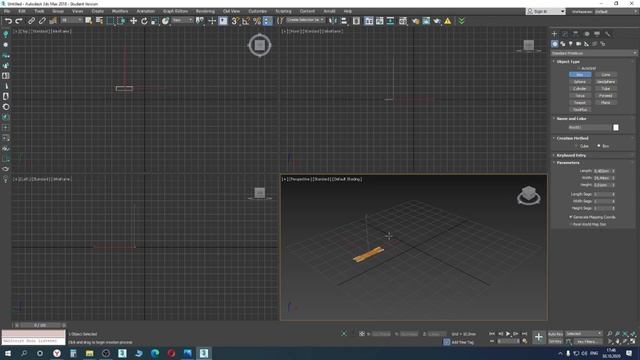Viewport: 640px width, 360px height.
Task: Select the Select and Link tool
Action: coord(31,21)
